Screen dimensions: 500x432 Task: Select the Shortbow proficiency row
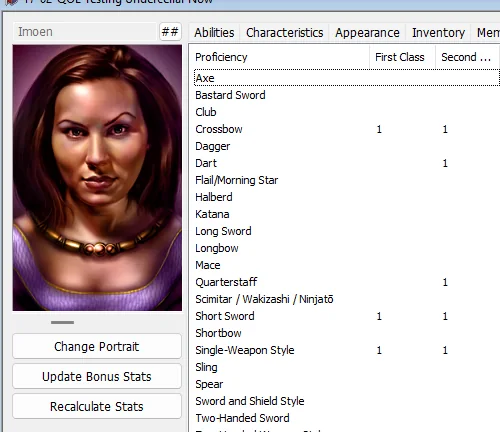[347, 333]
